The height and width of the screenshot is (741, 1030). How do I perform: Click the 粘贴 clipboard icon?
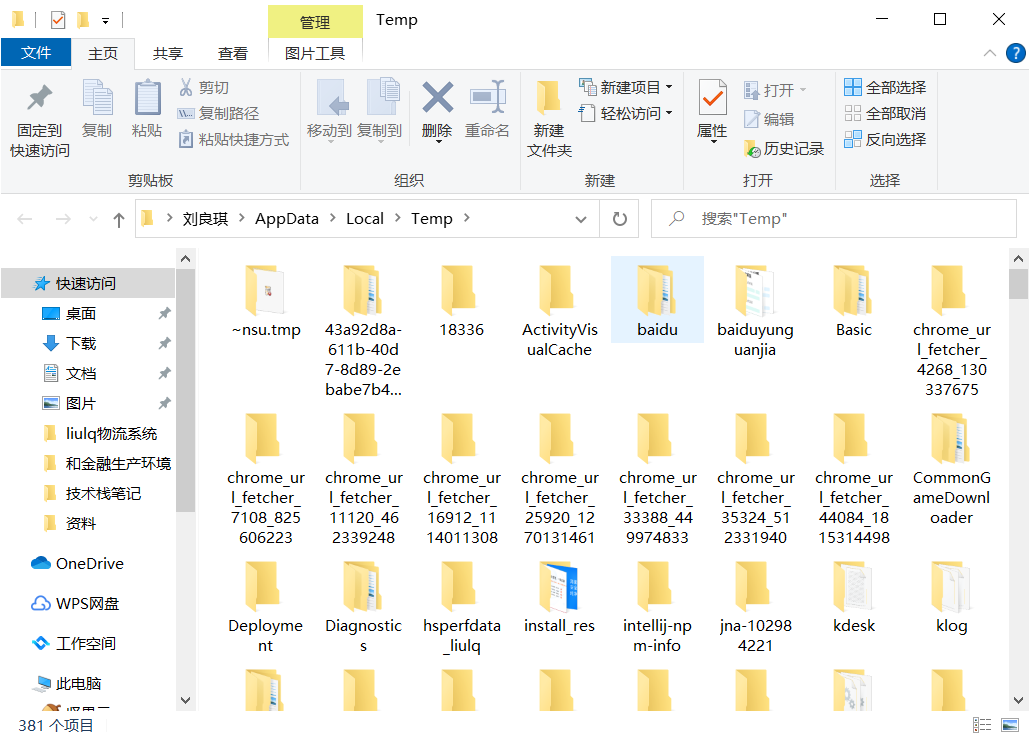tap(147, 98)
